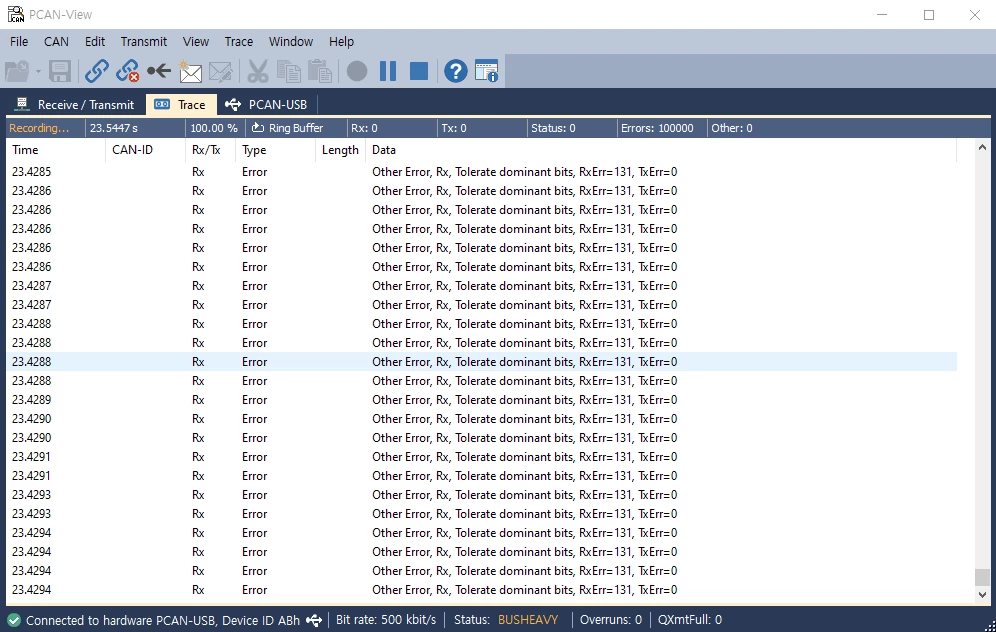Select the Trace tab

[x=181, y=105]
